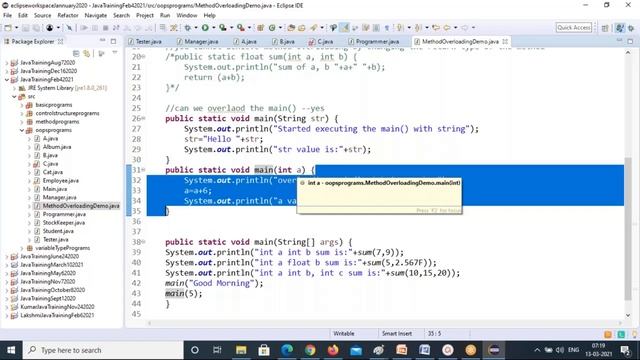Open the File menu
640x360 pixels.
7,16
